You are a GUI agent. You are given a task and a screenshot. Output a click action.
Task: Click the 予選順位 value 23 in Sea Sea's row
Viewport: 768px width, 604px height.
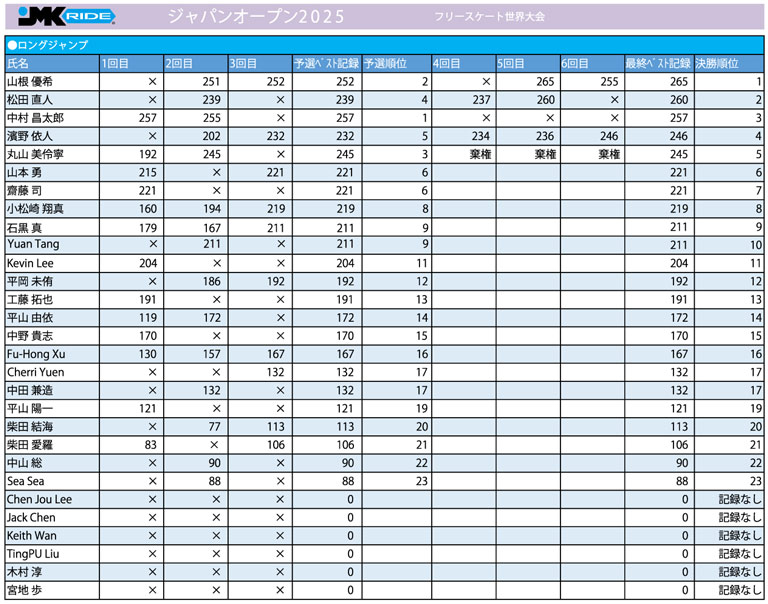point(422,481)
